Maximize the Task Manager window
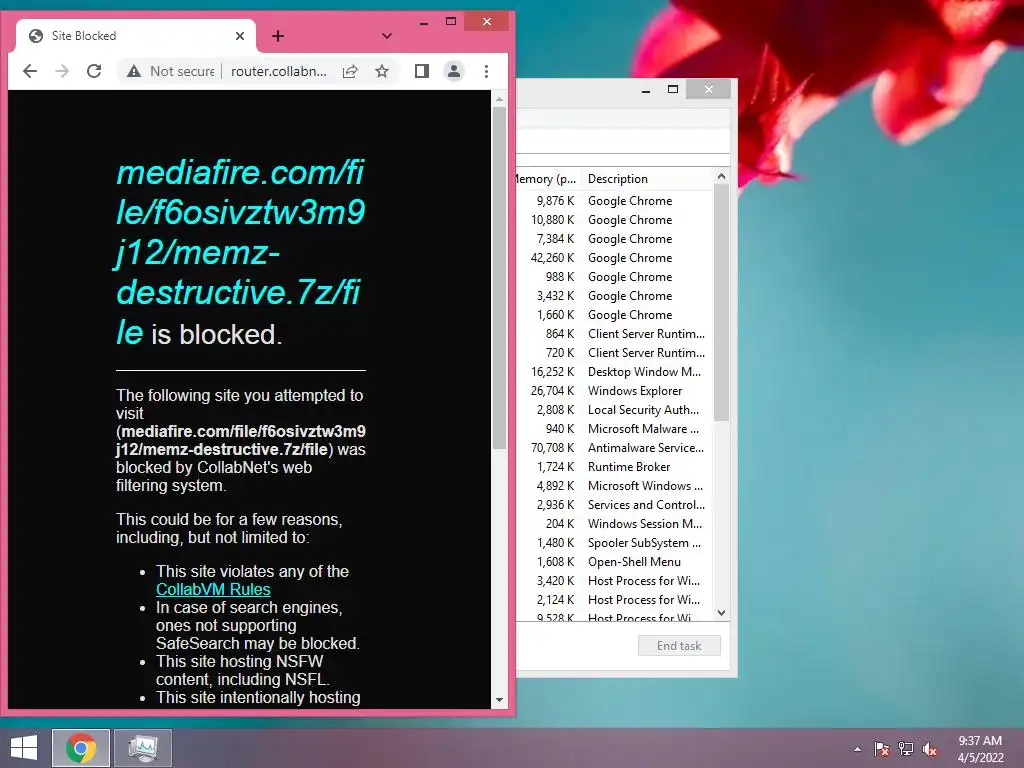This screenshot has width=1024, height=768. coord(673,89)
